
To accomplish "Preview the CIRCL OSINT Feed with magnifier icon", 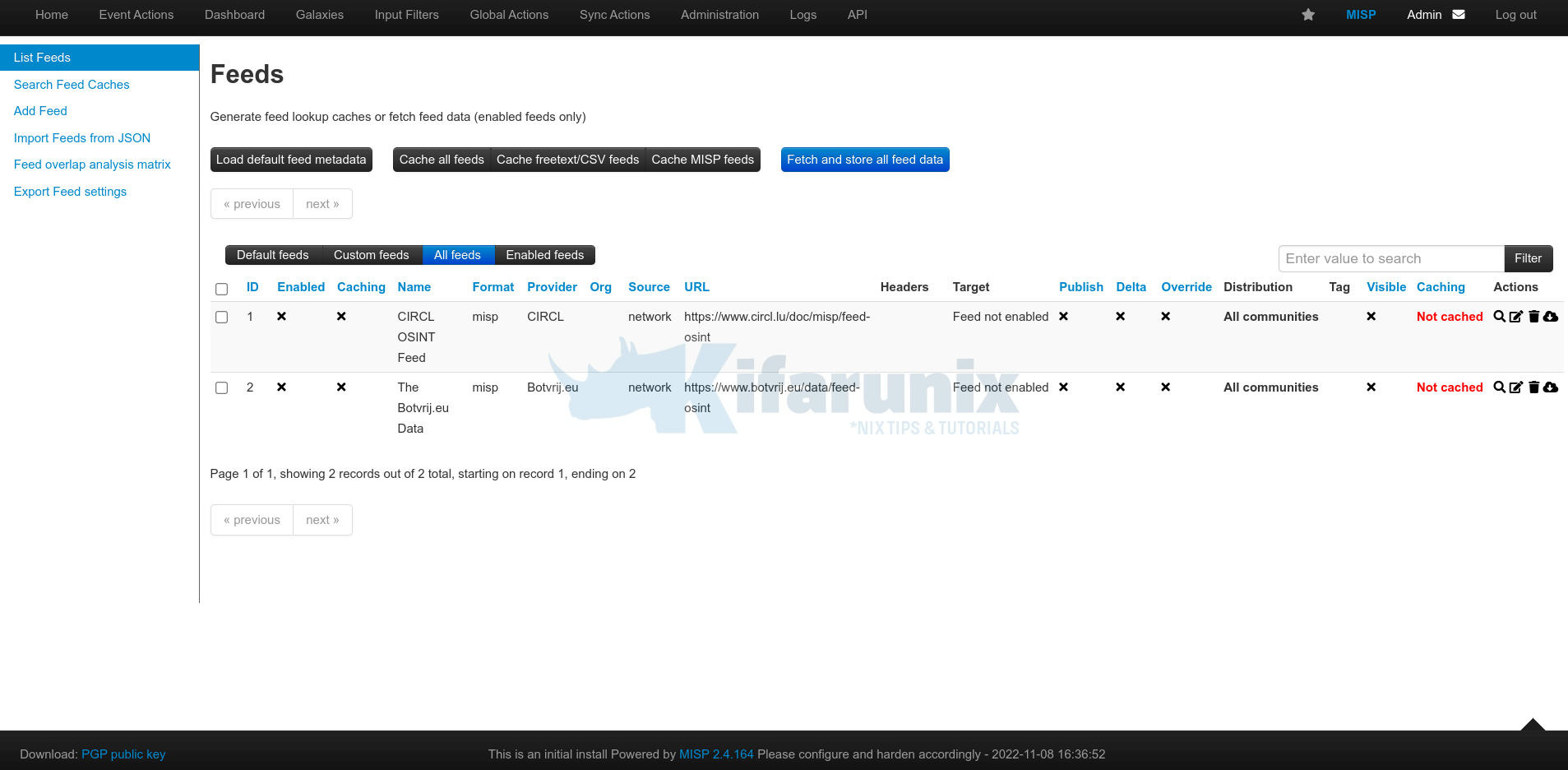I will click(1500, 317).
